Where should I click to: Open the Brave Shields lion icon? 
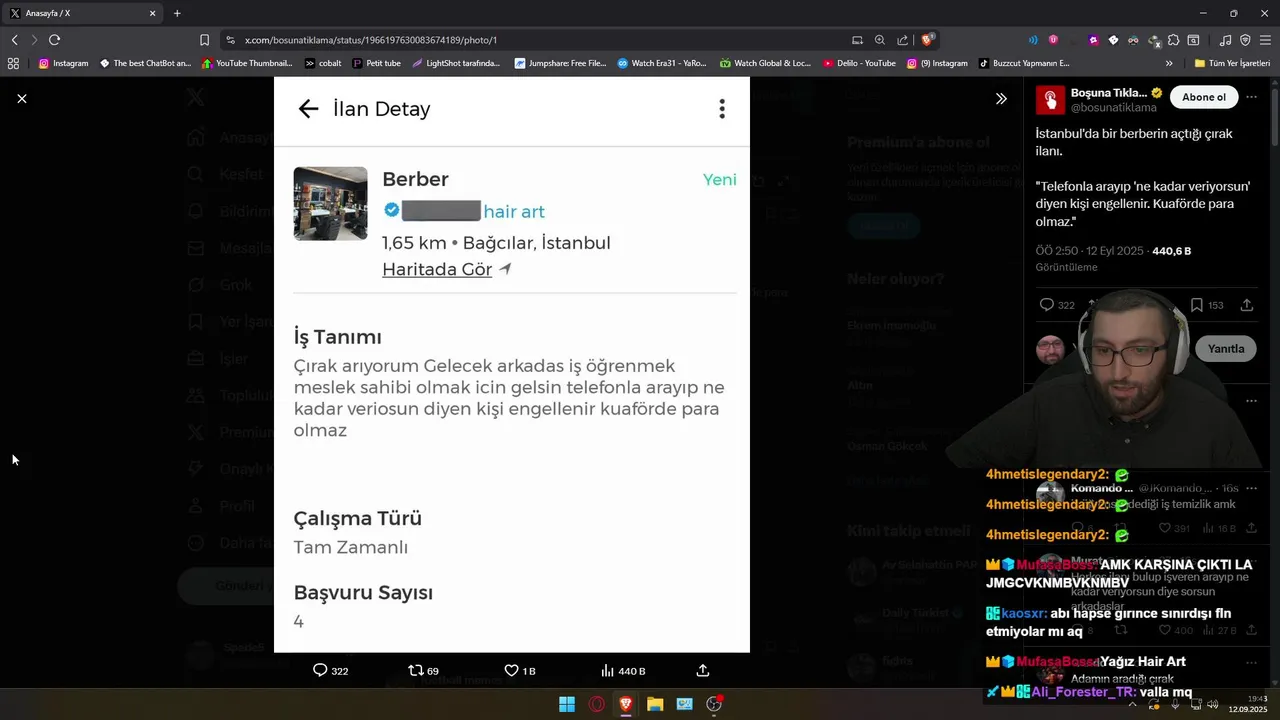tap(928, 40)
